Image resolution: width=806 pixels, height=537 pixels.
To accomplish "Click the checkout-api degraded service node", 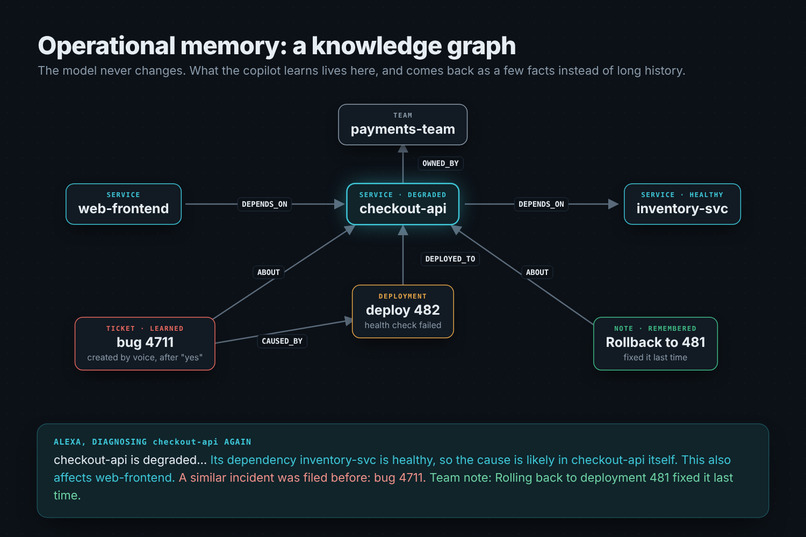I will point(402,204).
